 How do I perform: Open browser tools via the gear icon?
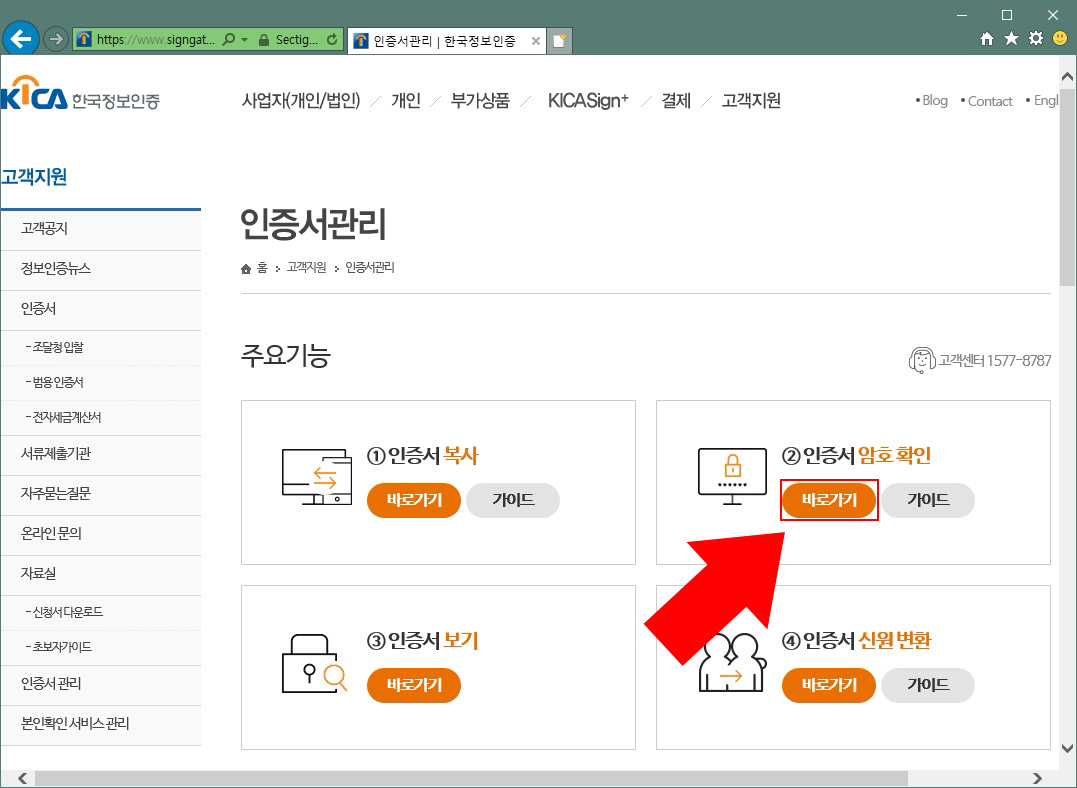pyautogui.click(x=1034, y=37)
